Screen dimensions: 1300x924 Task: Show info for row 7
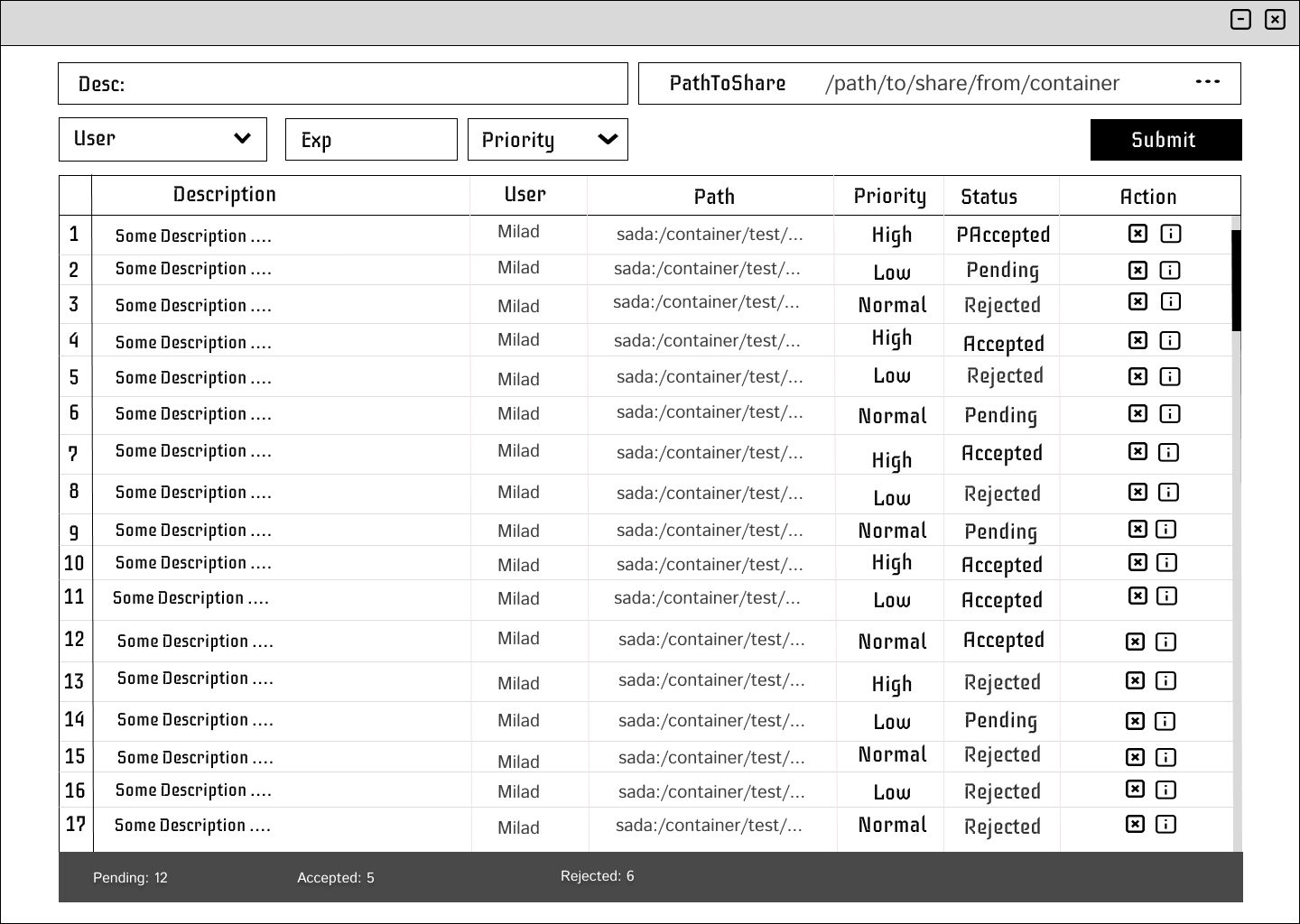click(1168, 452)
